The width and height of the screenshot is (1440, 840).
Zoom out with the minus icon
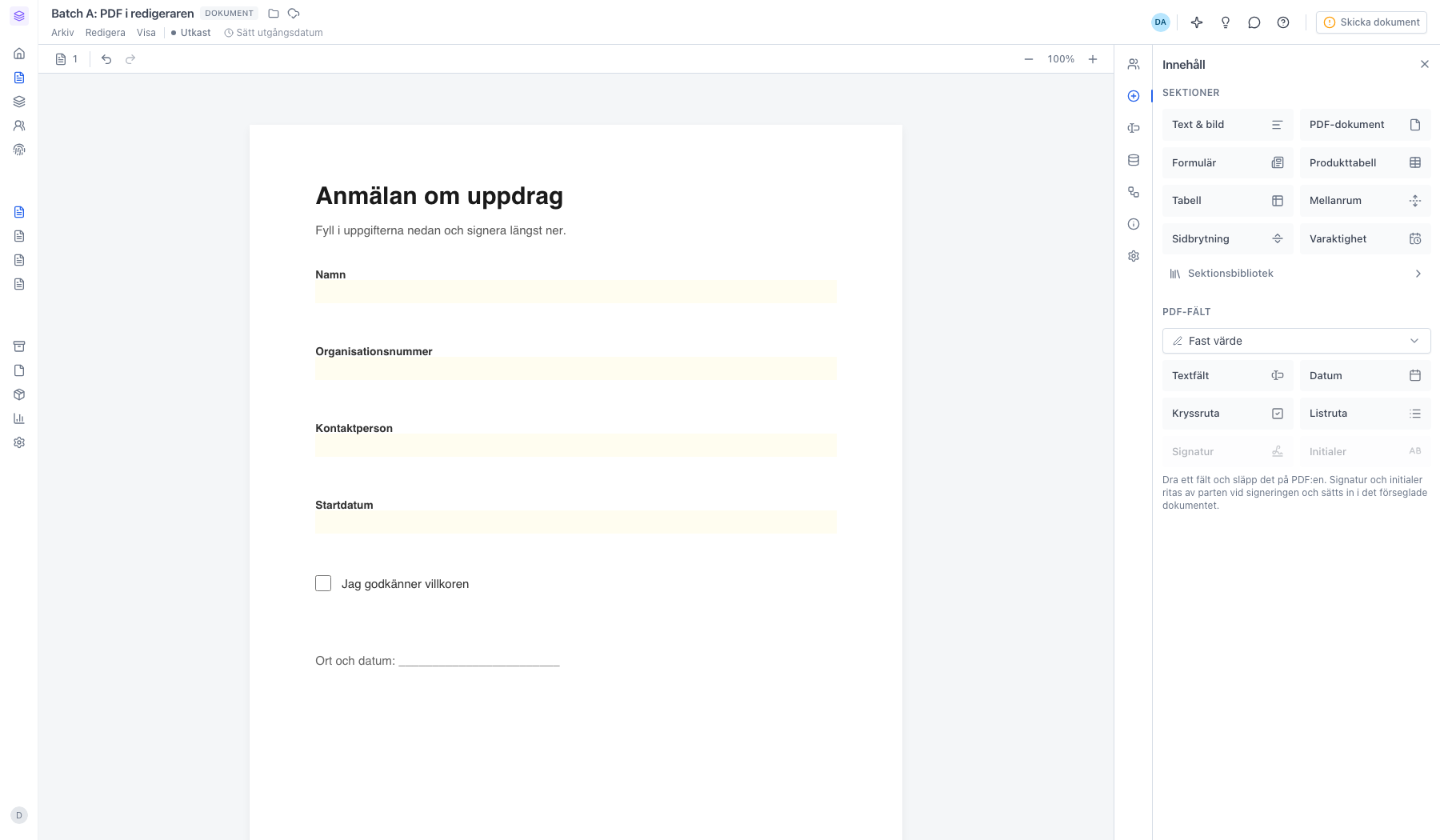click(1029, 59)
